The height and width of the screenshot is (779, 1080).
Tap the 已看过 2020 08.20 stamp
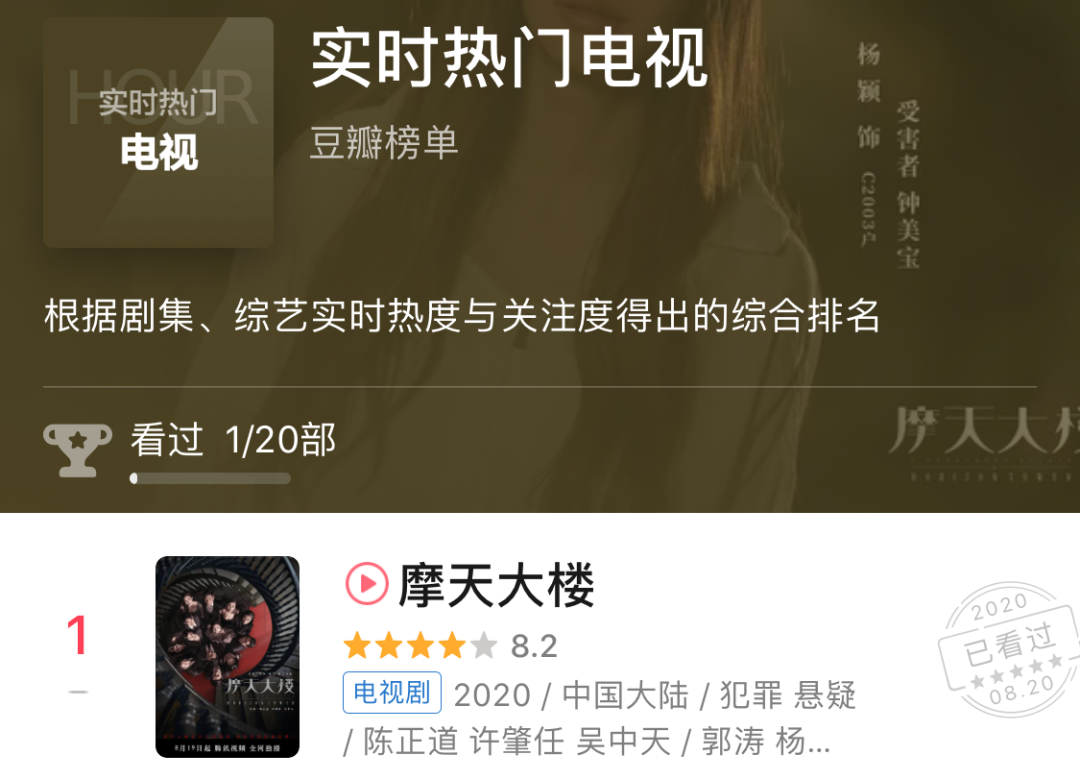point(1008,649)
